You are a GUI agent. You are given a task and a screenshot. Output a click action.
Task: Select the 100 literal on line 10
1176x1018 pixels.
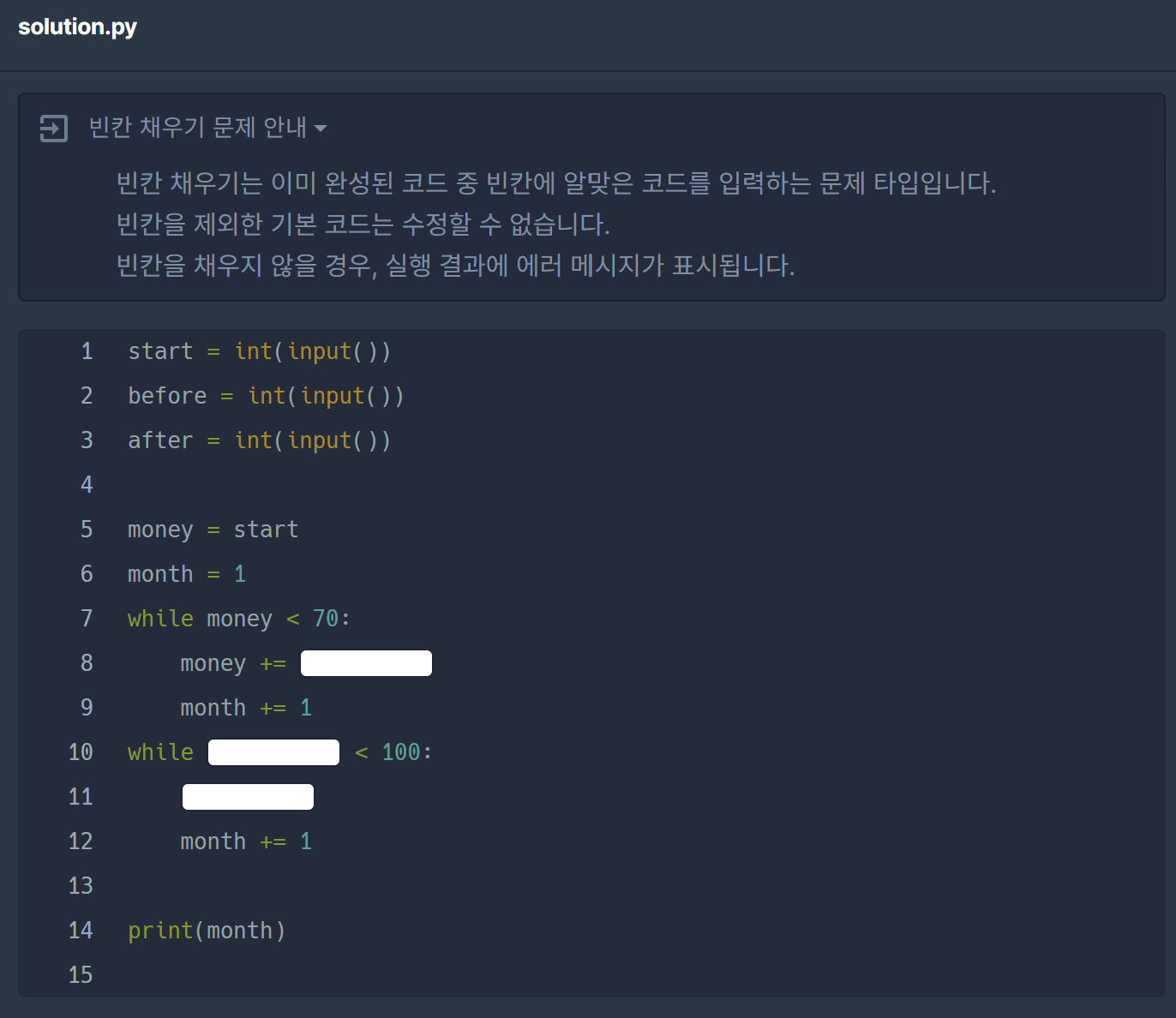[x=402, y=752]
